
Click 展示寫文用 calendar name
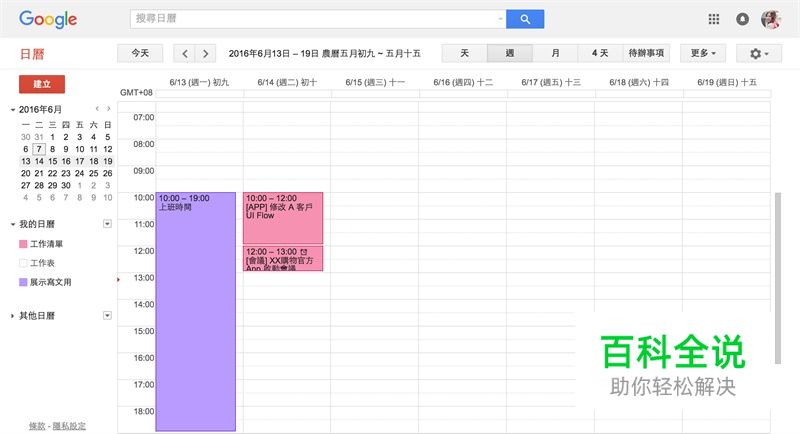point(51,282)
